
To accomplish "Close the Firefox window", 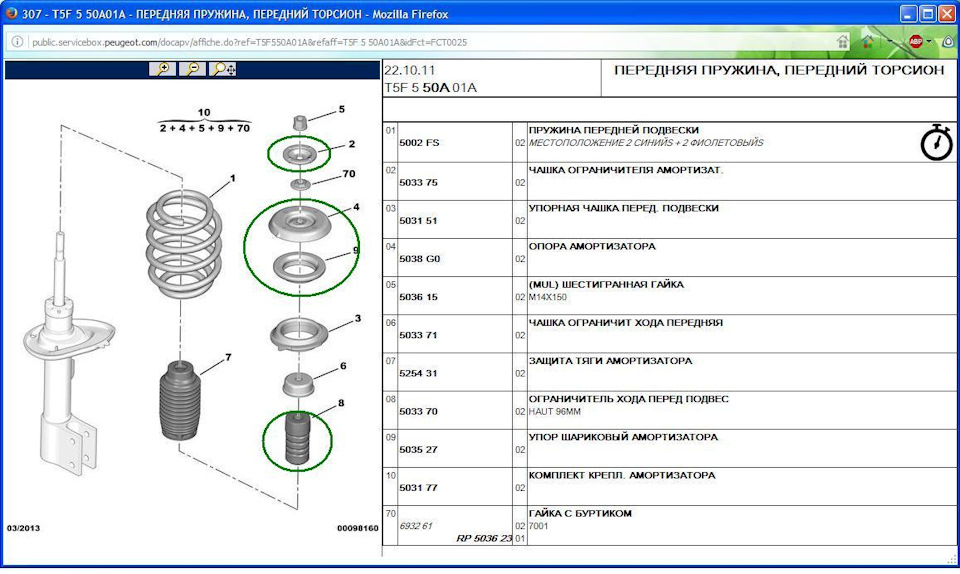I will [947, 13].
